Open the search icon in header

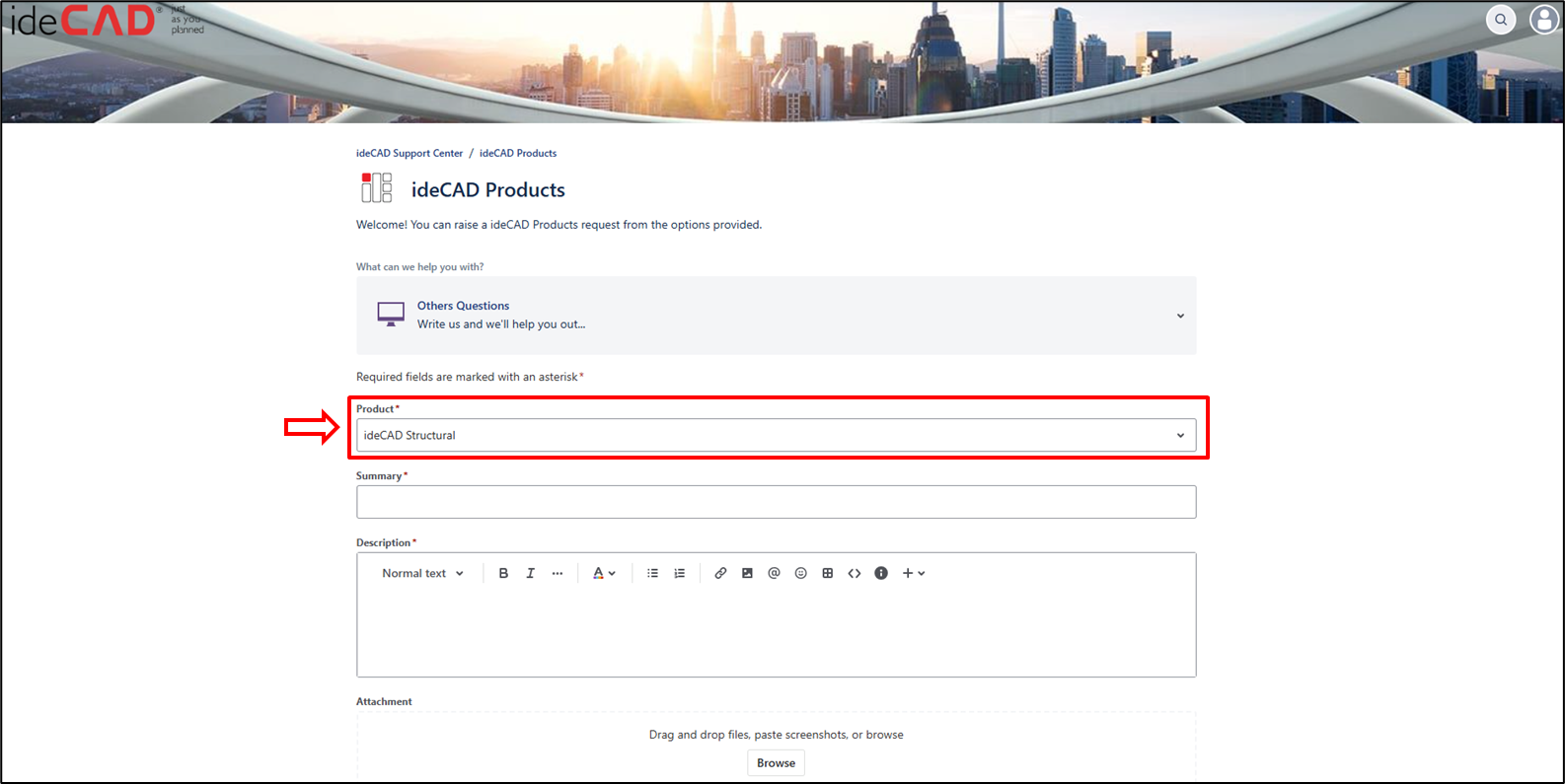[1501, 20]
